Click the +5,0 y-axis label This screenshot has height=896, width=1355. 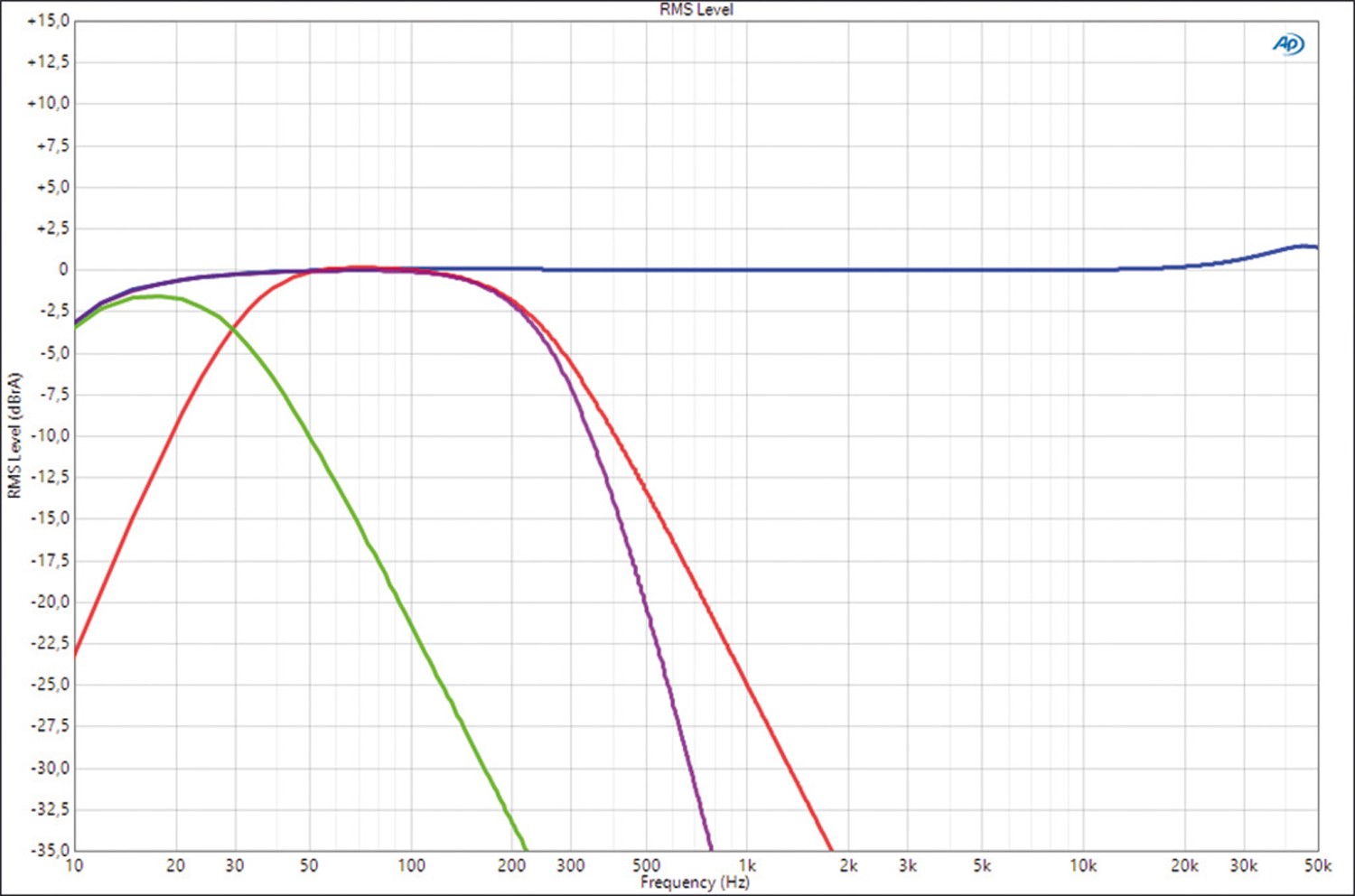point(52,186)
